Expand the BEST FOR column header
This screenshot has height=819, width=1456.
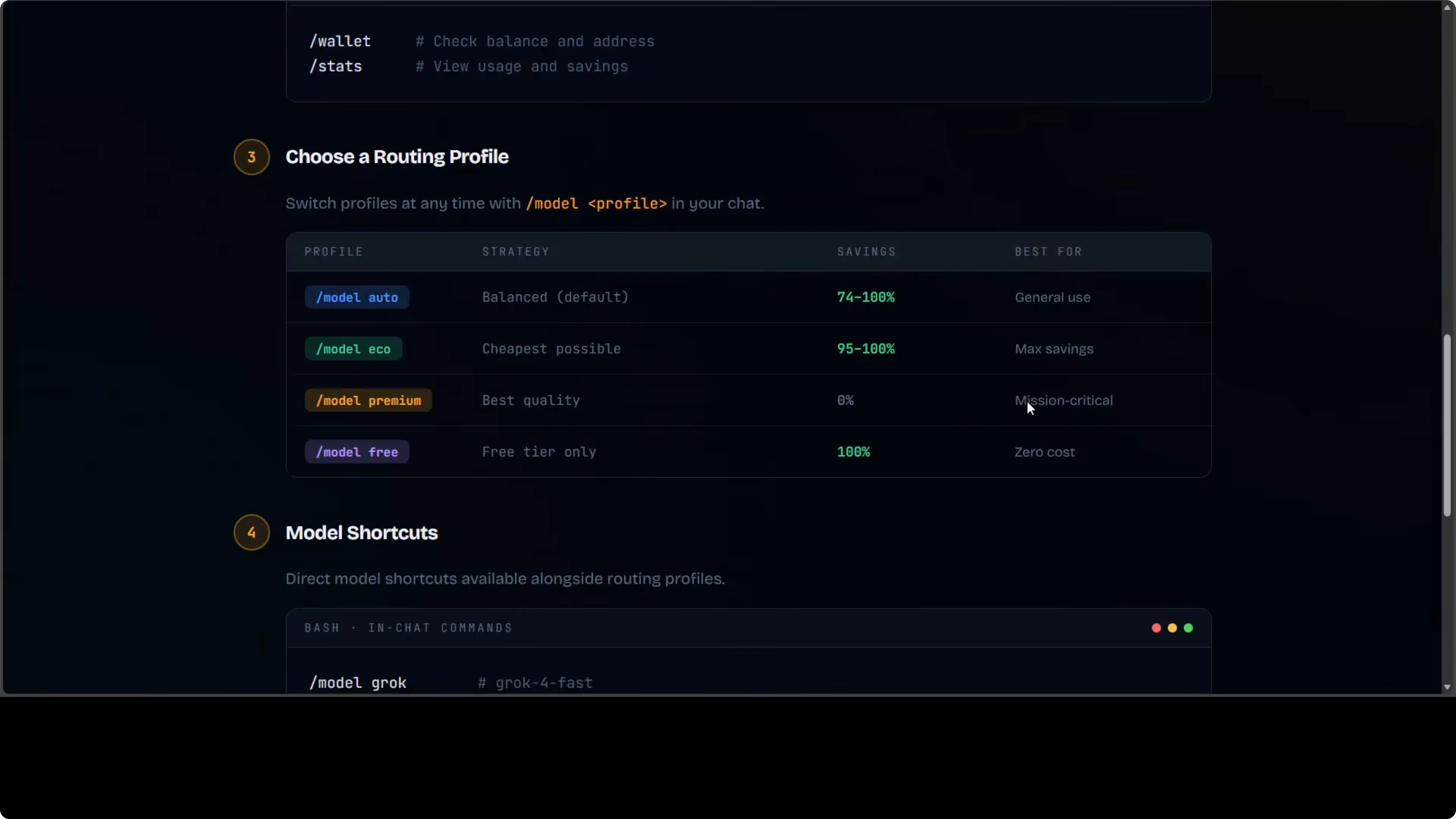pyautogui.click(x=1047, y=252)
